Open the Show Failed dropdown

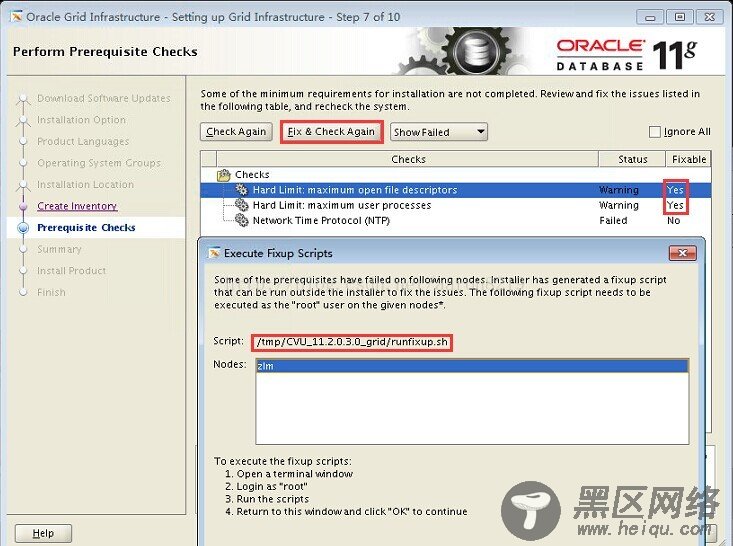pos(438,132)
